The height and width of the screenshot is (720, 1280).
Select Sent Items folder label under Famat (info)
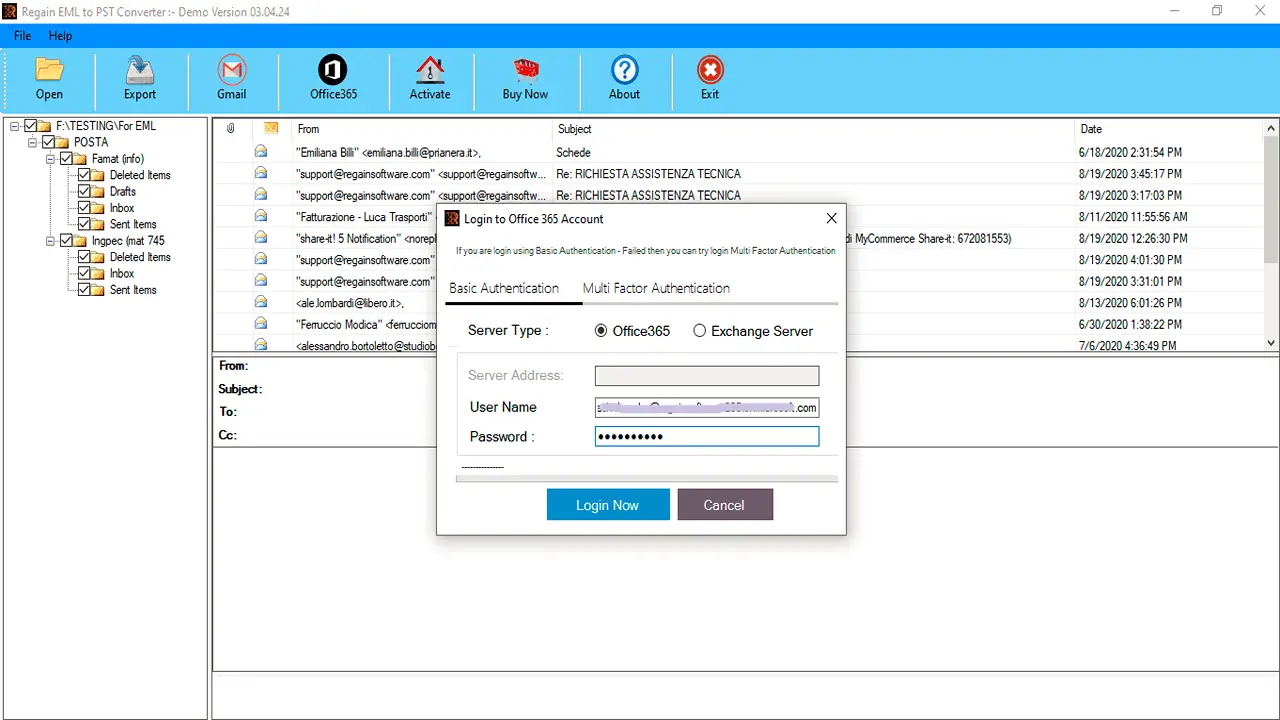coord(133,225)
